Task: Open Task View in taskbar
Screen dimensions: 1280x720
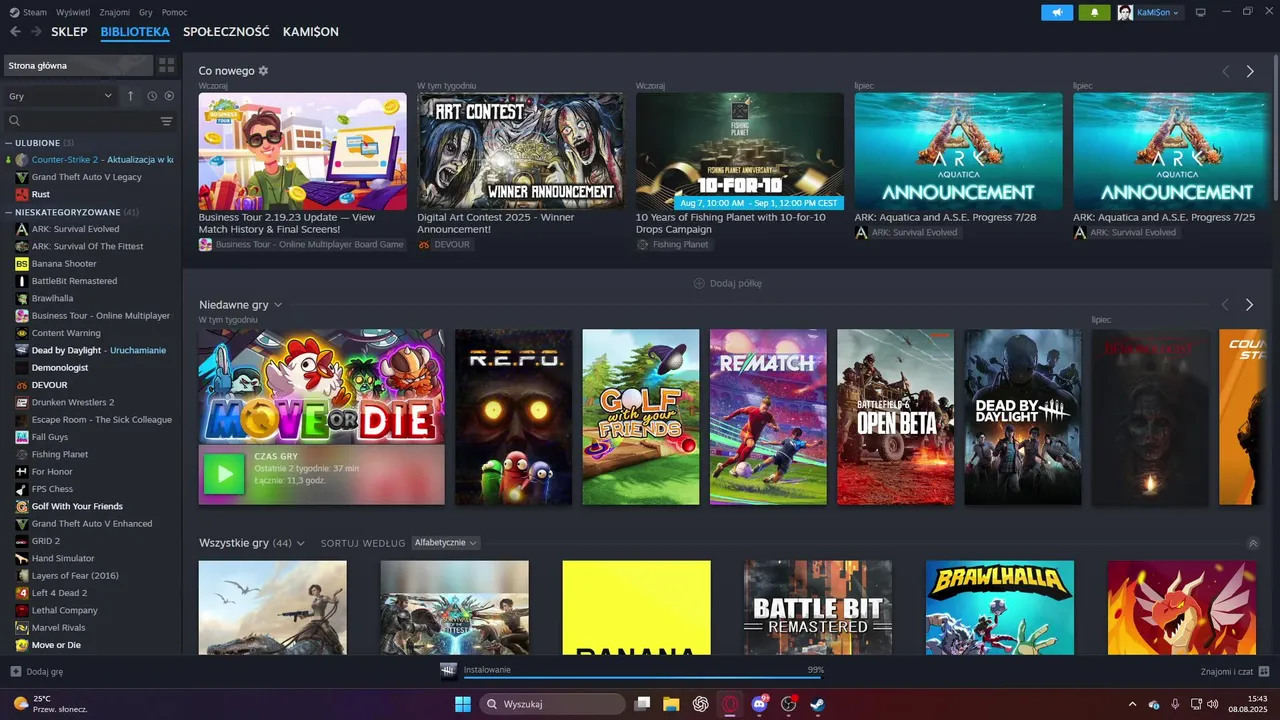Action: pos(643,704)
